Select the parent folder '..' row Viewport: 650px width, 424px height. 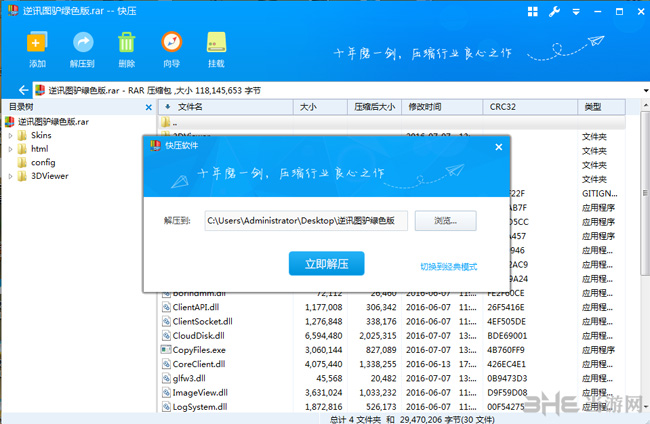(x=392, y=122)
